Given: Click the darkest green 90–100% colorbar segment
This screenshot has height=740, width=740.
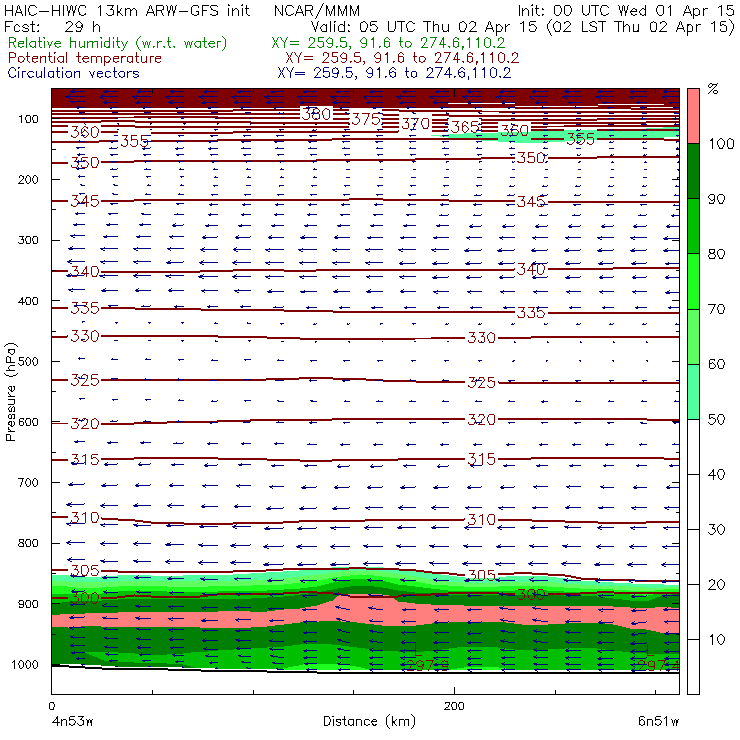Looking at the screenshot, I should coord(693,171).
